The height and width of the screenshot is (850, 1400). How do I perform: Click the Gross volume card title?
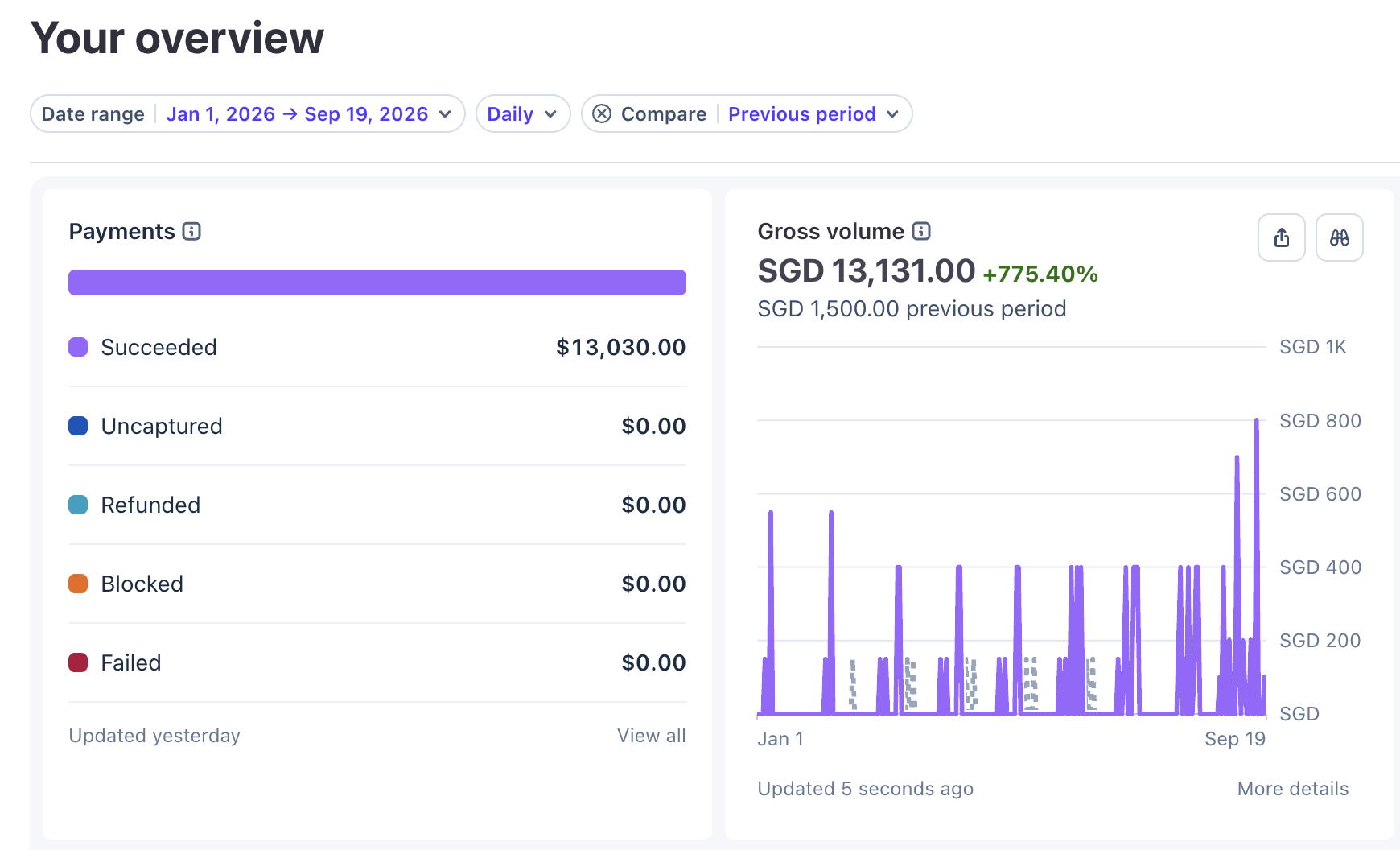click(830, 232)
